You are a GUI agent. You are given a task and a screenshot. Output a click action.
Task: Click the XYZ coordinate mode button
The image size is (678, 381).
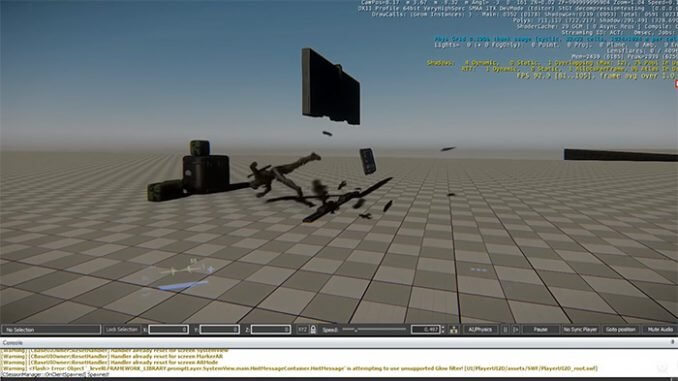coord(302,330)
